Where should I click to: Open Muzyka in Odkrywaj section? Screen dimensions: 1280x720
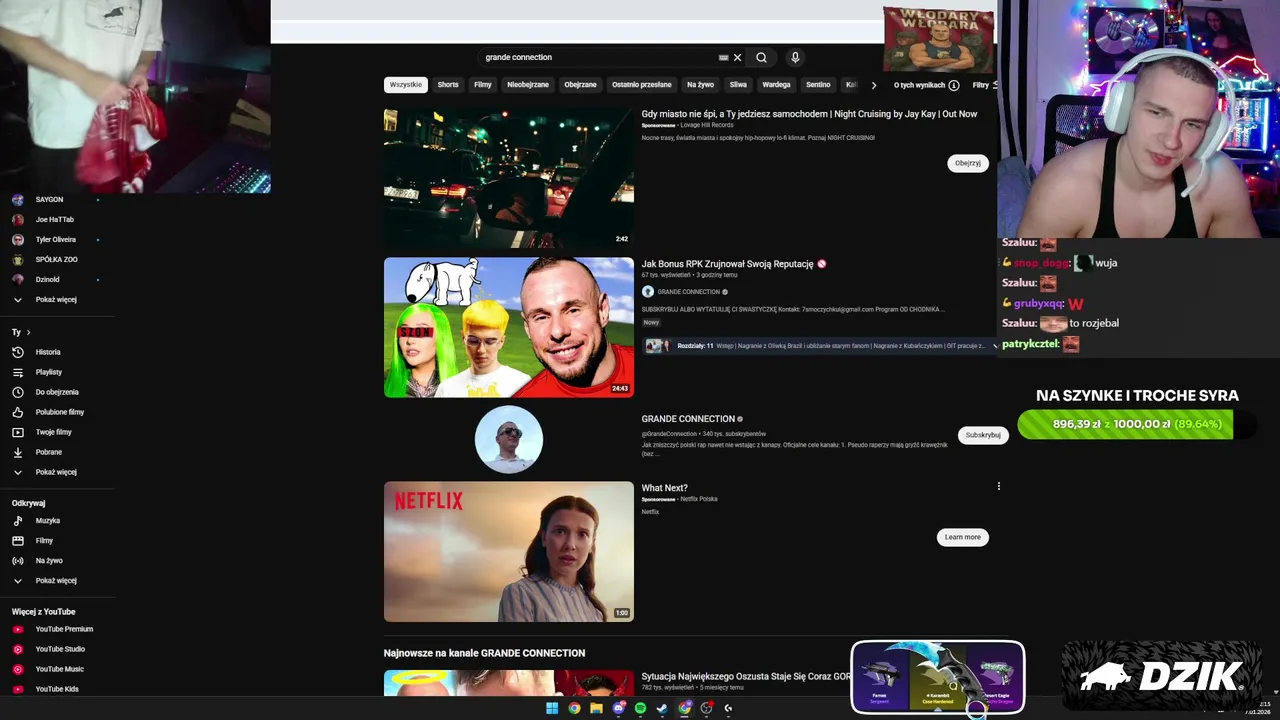coord(47,521)
